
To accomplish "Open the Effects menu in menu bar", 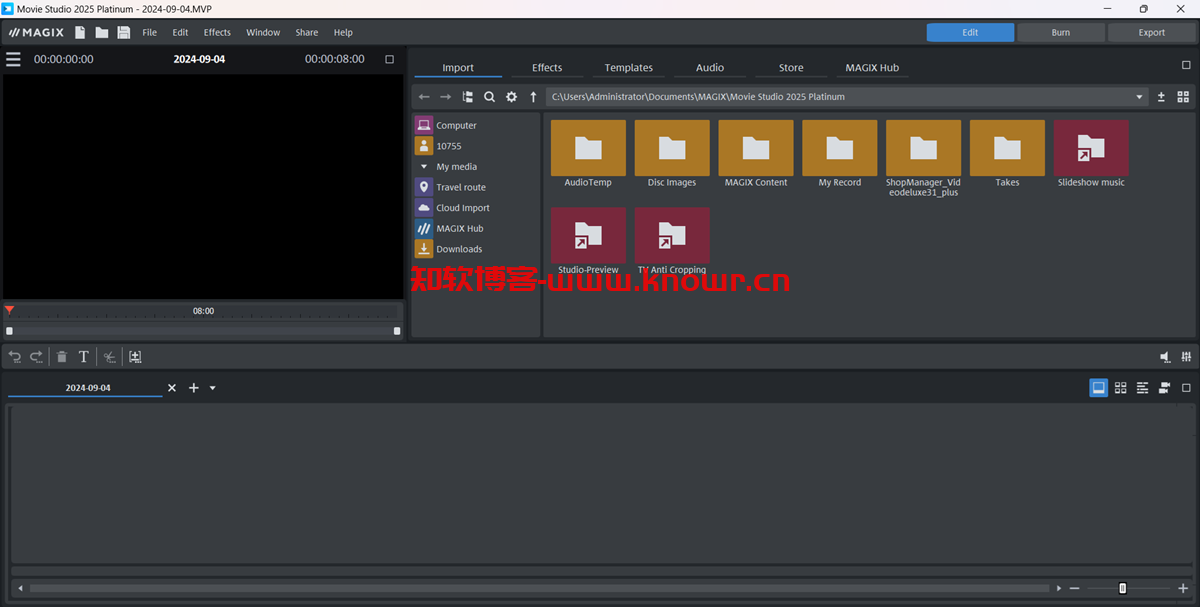I will tap(217, 32).
